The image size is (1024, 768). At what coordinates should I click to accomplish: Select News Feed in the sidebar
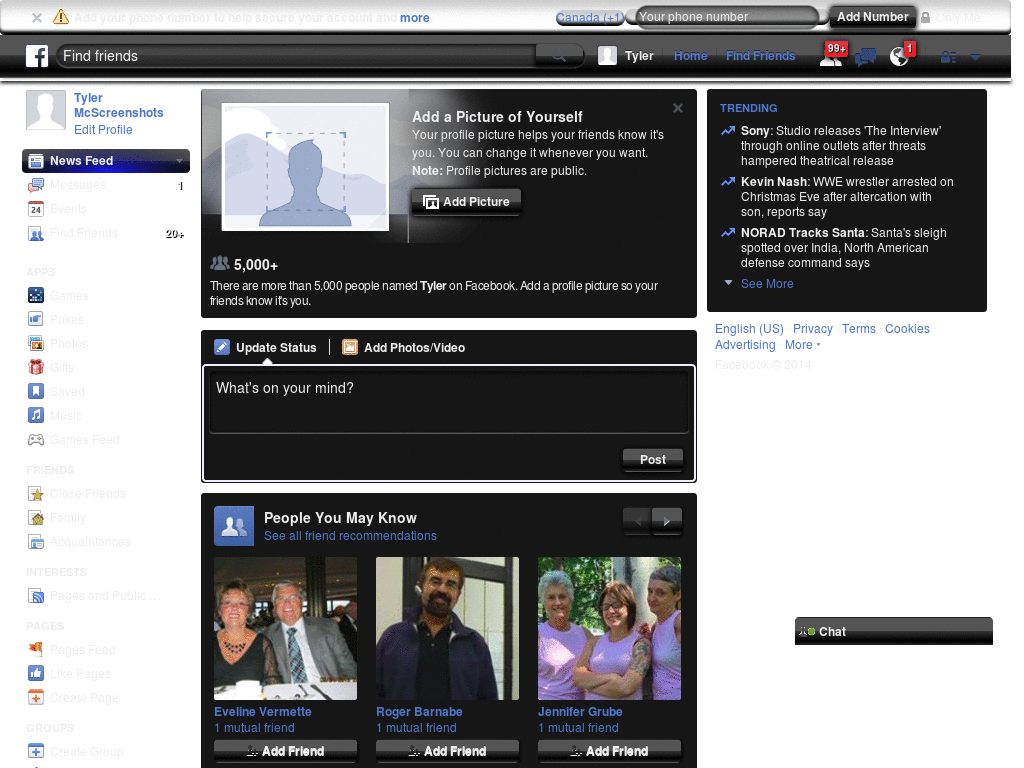(106, 161)
